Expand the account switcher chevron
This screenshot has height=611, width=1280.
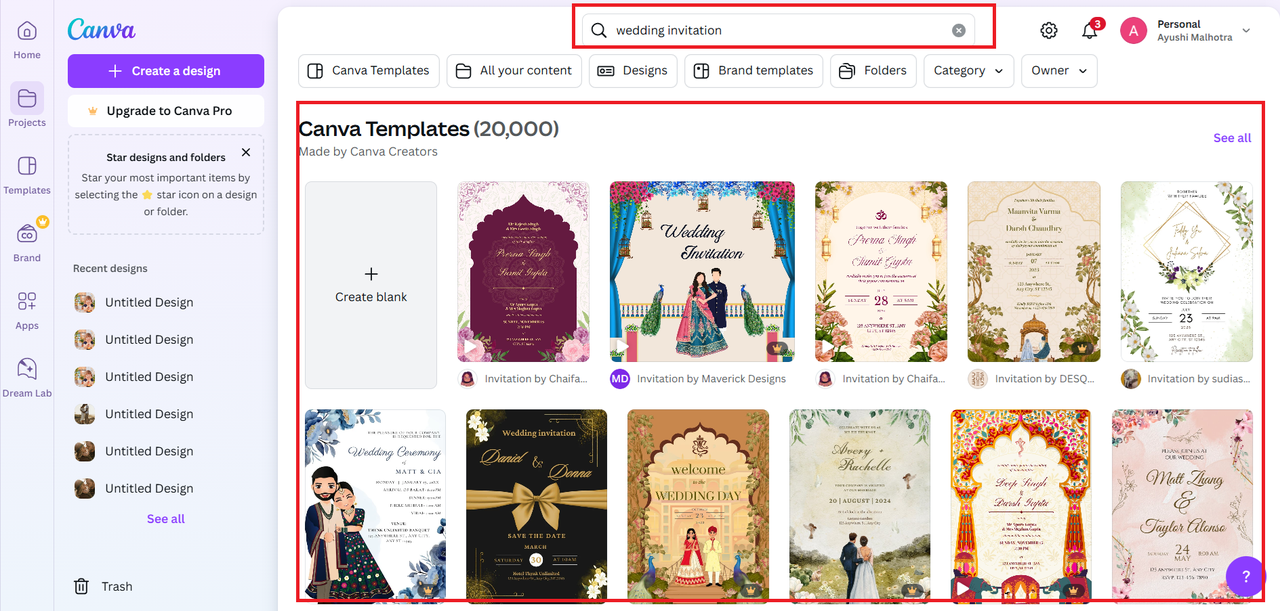click(1246, 31)
